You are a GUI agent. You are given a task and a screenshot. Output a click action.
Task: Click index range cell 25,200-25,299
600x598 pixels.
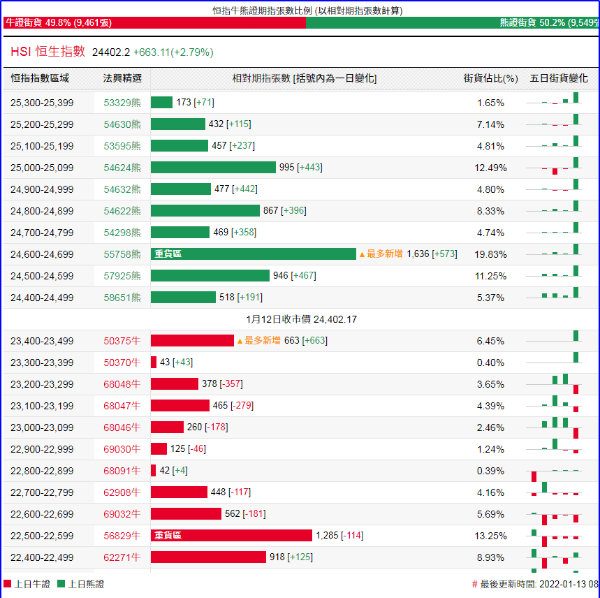(42, 124)
